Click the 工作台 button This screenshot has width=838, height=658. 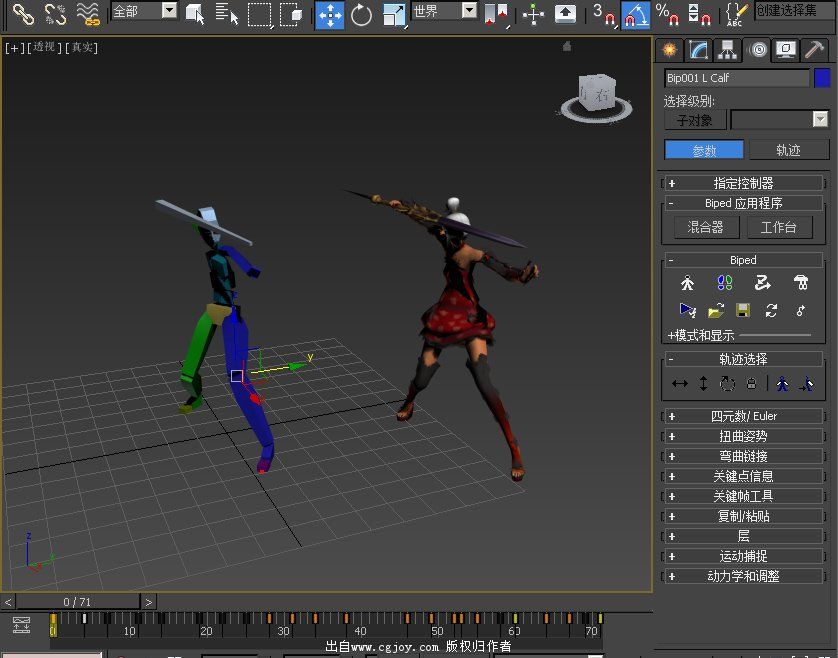click(779, 227)
